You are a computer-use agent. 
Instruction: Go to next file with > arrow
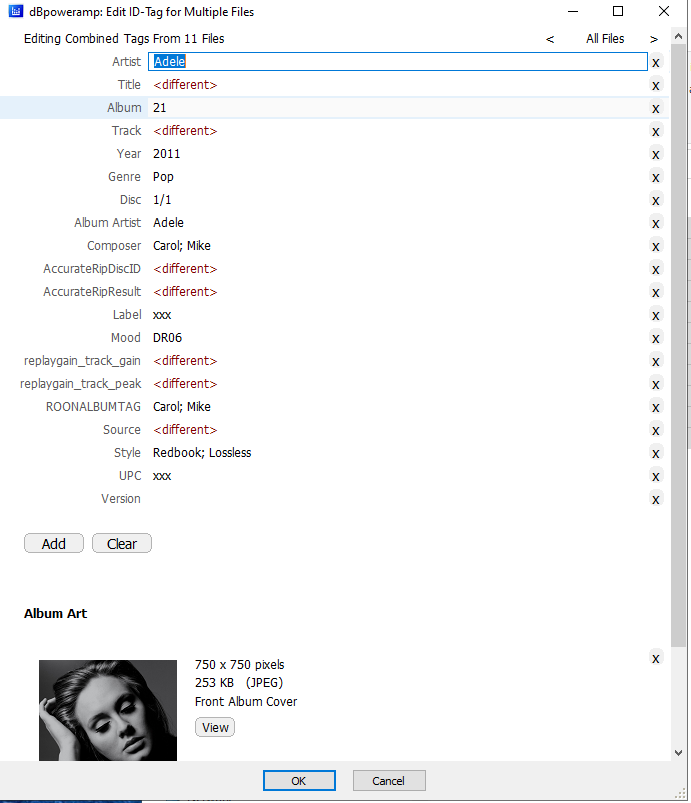[654, 39]
